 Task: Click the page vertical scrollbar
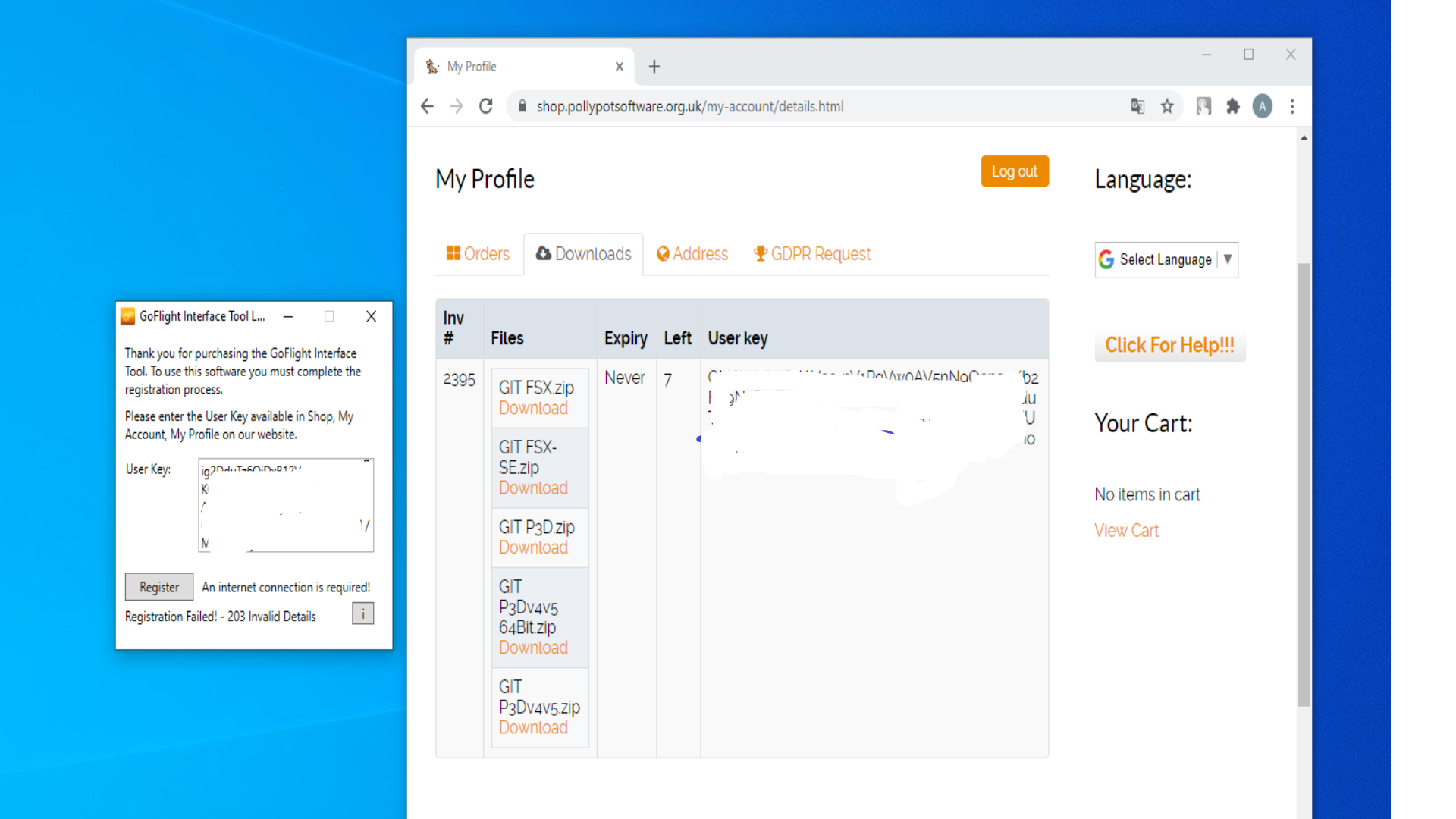click(x=1304, y=485)
